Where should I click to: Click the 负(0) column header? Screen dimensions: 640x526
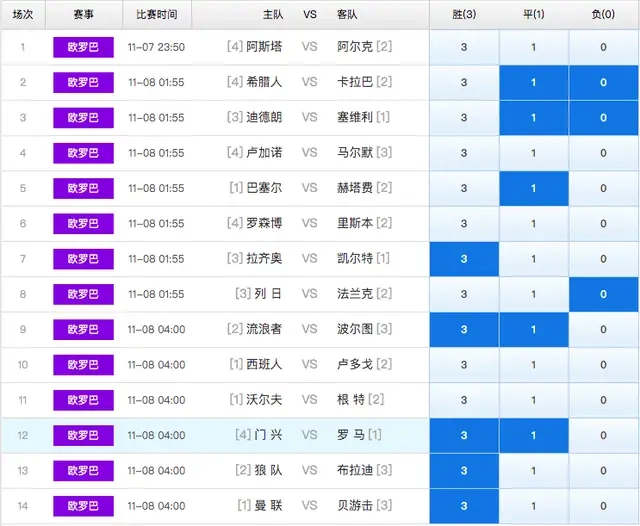pyautogui.click(x=604, y=15)
